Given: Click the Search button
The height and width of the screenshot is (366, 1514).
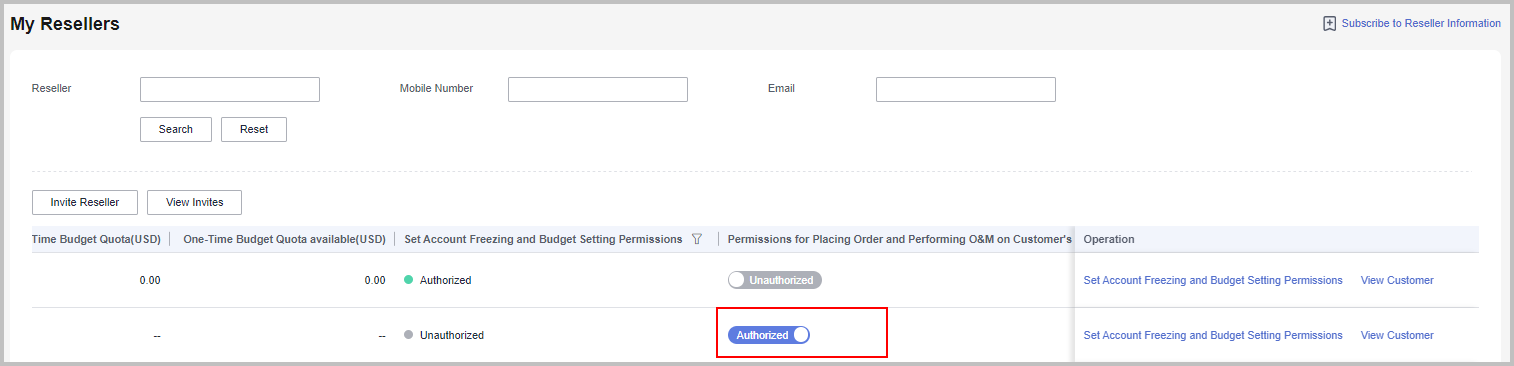Looking at the screenshot, I should (x=176, y=129).
